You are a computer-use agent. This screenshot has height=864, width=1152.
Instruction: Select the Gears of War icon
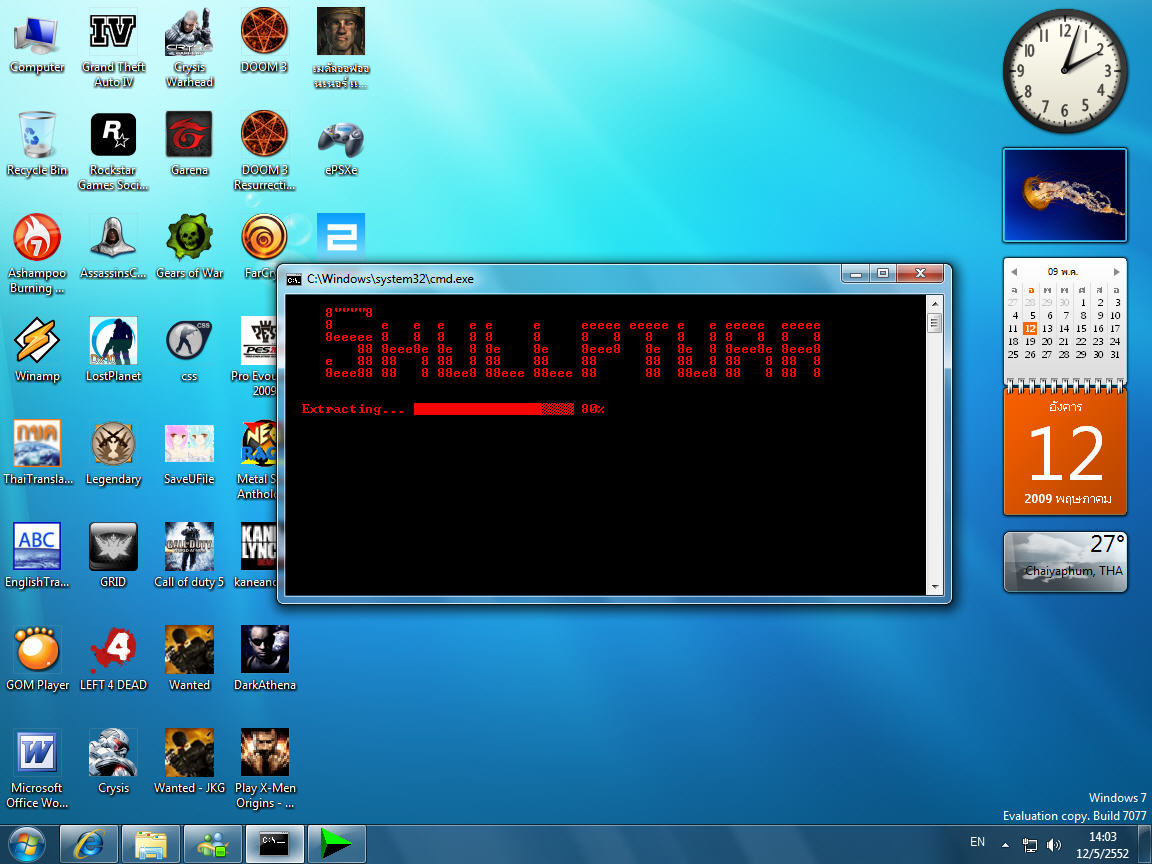[189, 247]
